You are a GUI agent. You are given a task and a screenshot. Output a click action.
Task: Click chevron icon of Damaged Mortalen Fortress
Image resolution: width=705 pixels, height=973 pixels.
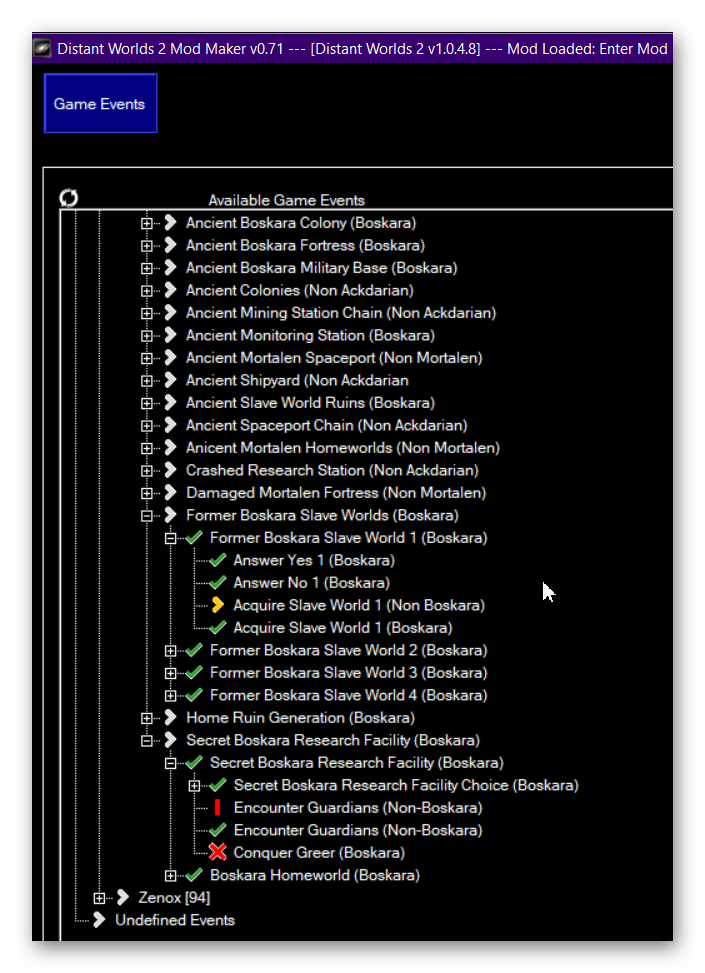tap(171, 493)
